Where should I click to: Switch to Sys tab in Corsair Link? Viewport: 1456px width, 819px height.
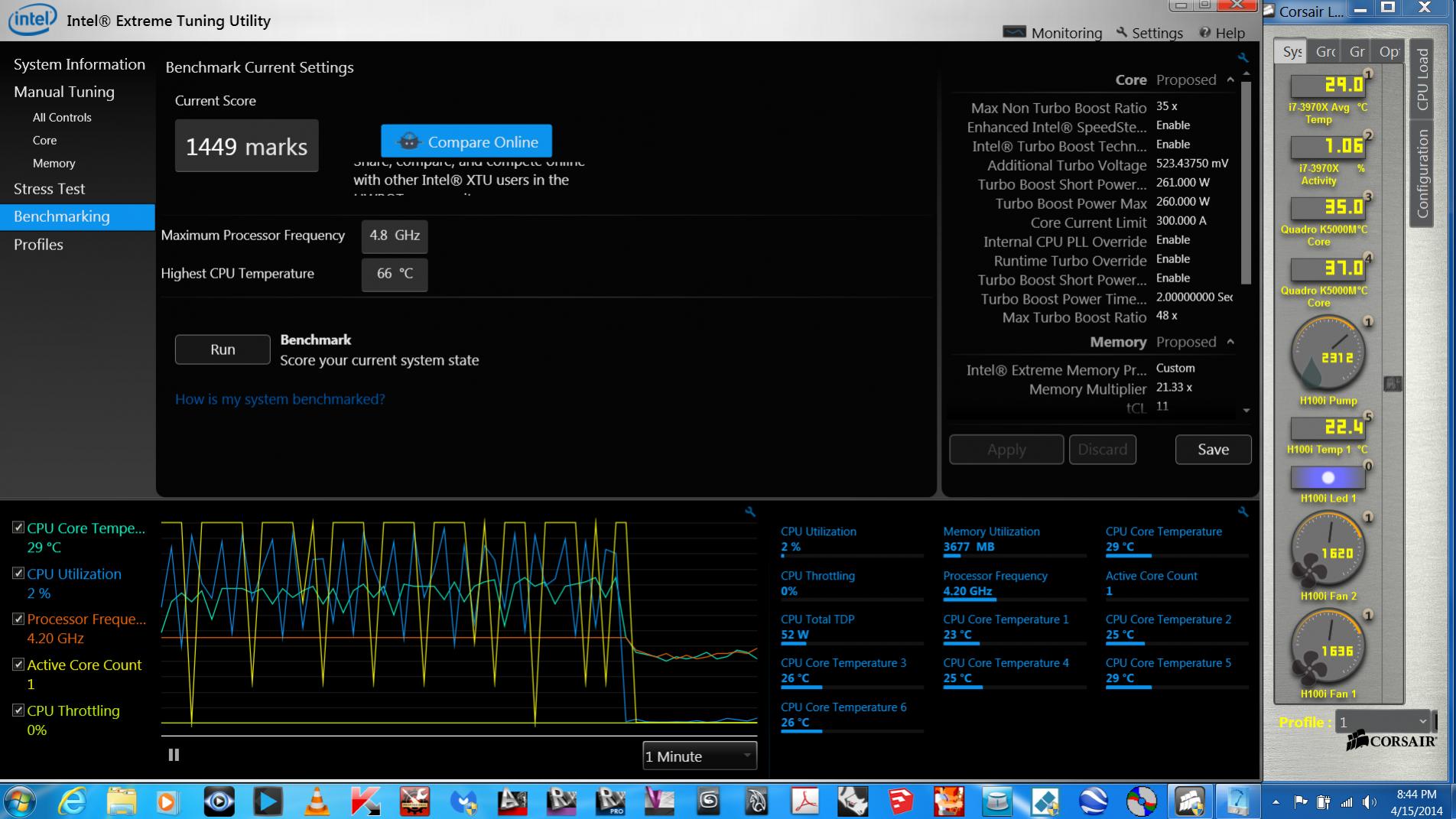[1291, 51]
